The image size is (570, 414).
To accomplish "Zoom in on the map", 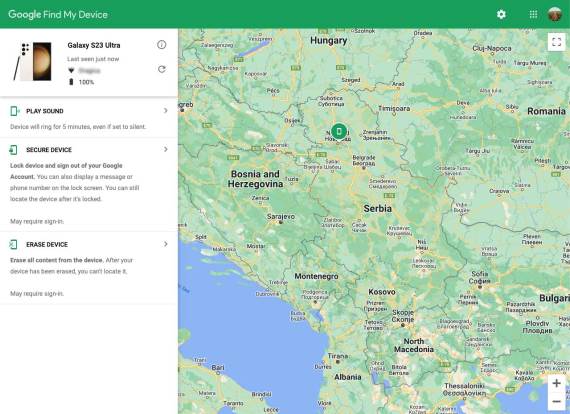I will tap(556, 383).
